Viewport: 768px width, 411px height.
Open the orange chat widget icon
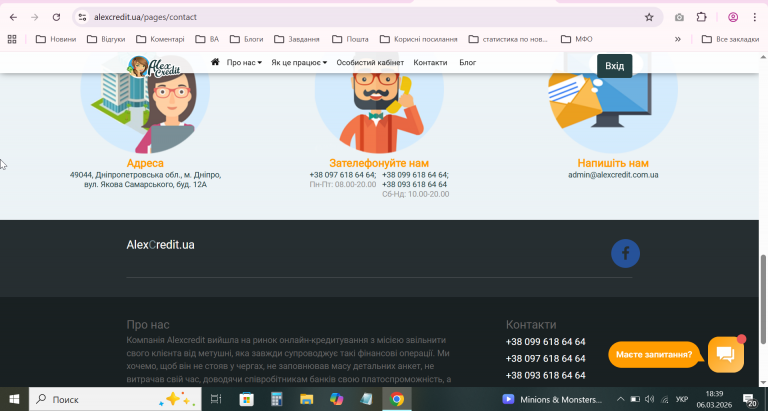[x=725, y=354]
